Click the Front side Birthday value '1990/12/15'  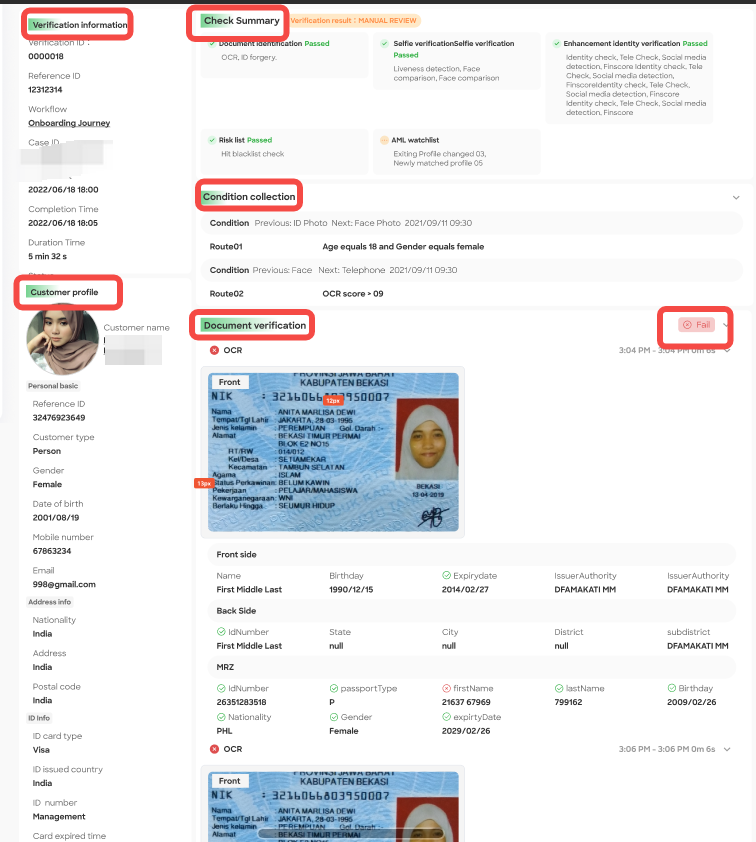click(351, 590)
